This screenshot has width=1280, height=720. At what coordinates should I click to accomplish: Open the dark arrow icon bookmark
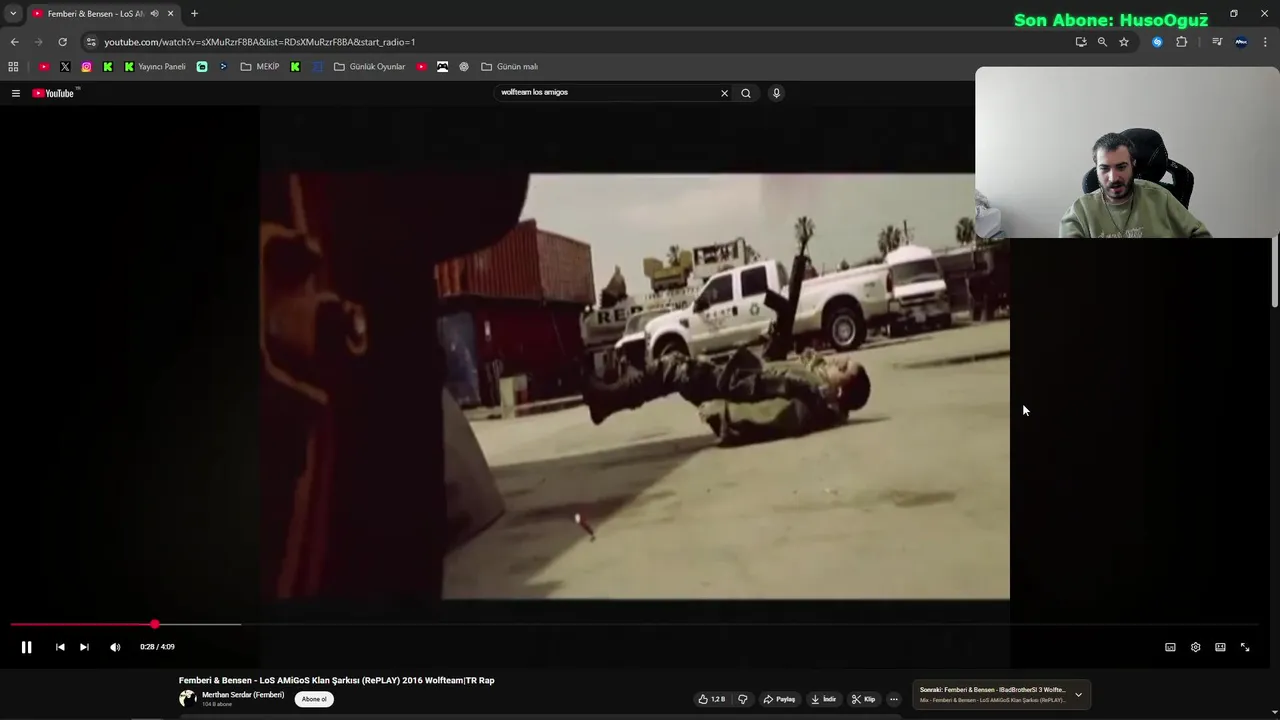tap(223, 67)
